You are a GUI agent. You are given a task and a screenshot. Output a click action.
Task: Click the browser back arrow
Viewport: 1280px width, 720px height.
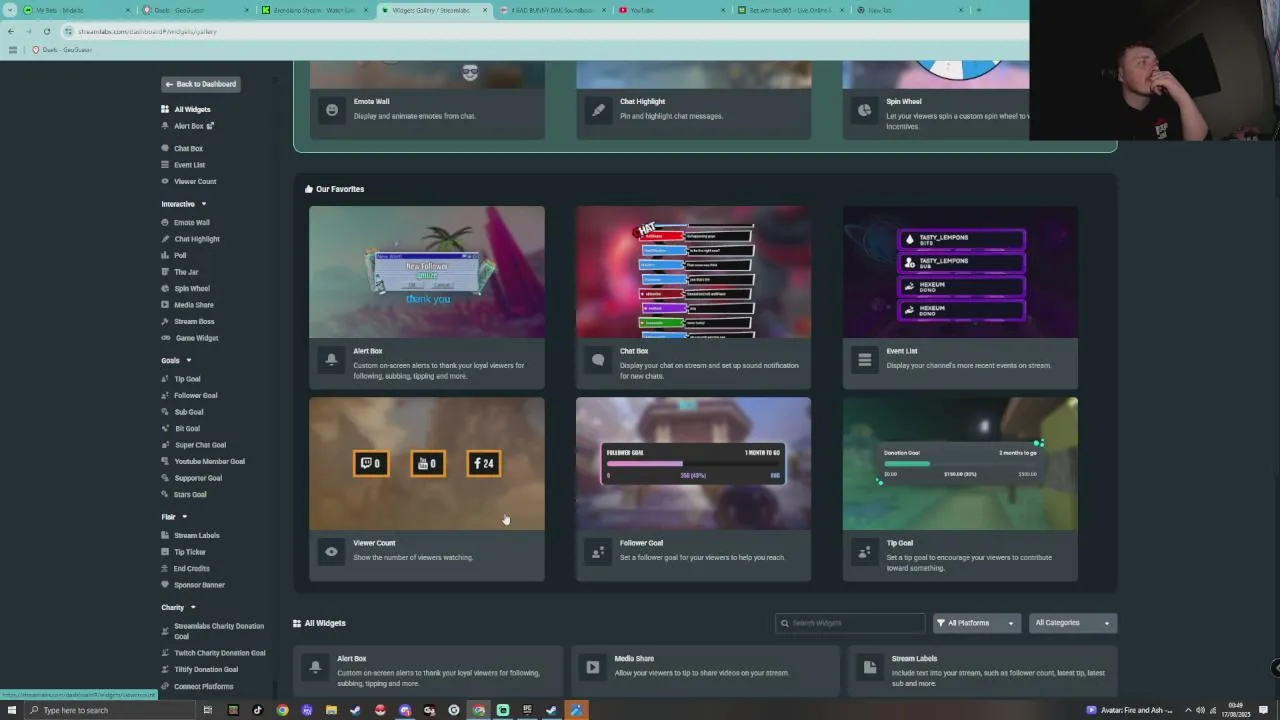(x=10, y=31)
